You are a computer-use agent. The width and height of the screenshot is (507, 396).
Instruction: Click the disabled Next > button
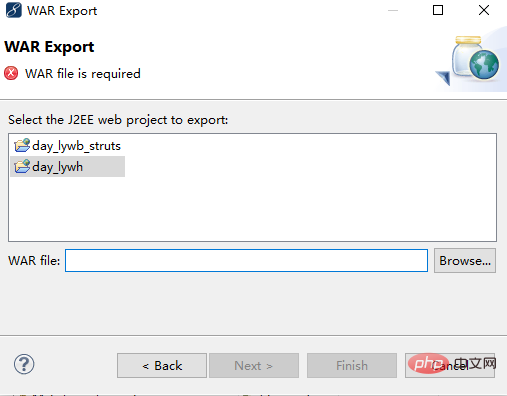point(254,365)
